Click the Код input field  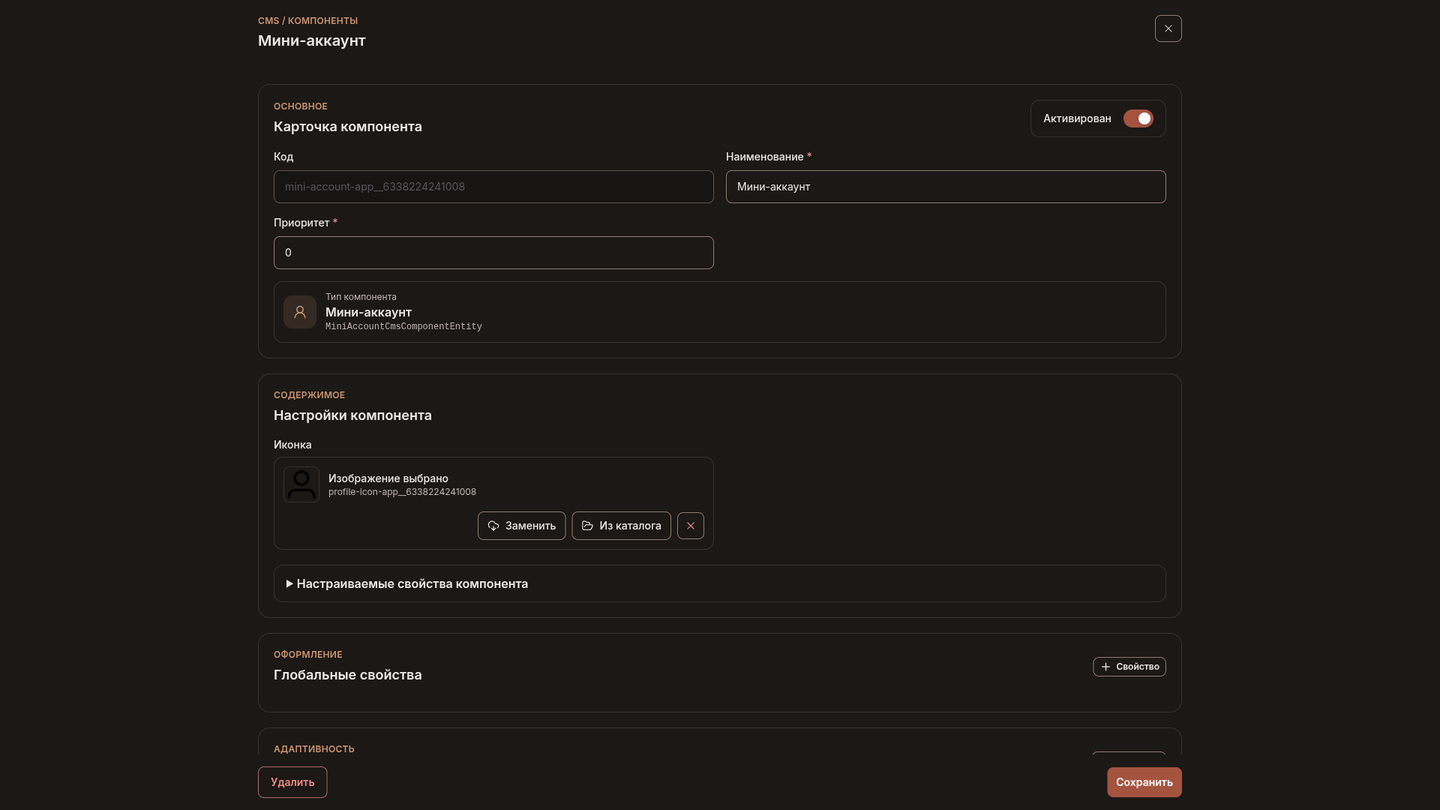click(x=494, y=187)
